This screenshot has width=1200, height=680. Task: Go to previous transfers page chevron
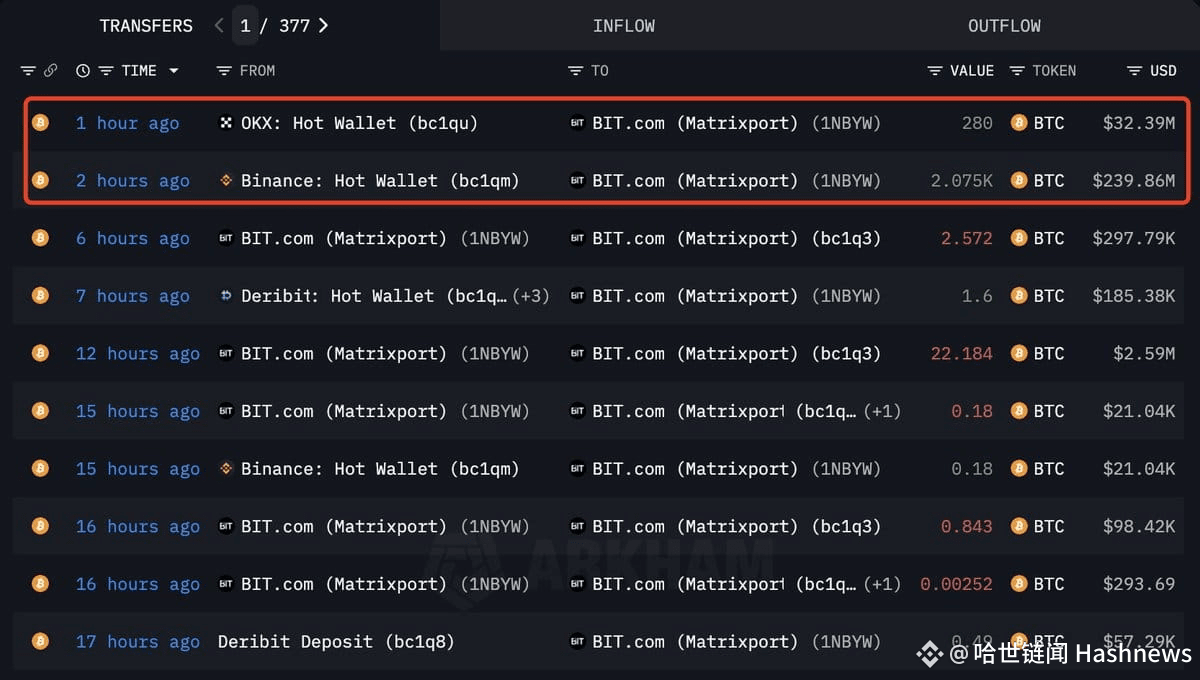[x=219, y=25]
